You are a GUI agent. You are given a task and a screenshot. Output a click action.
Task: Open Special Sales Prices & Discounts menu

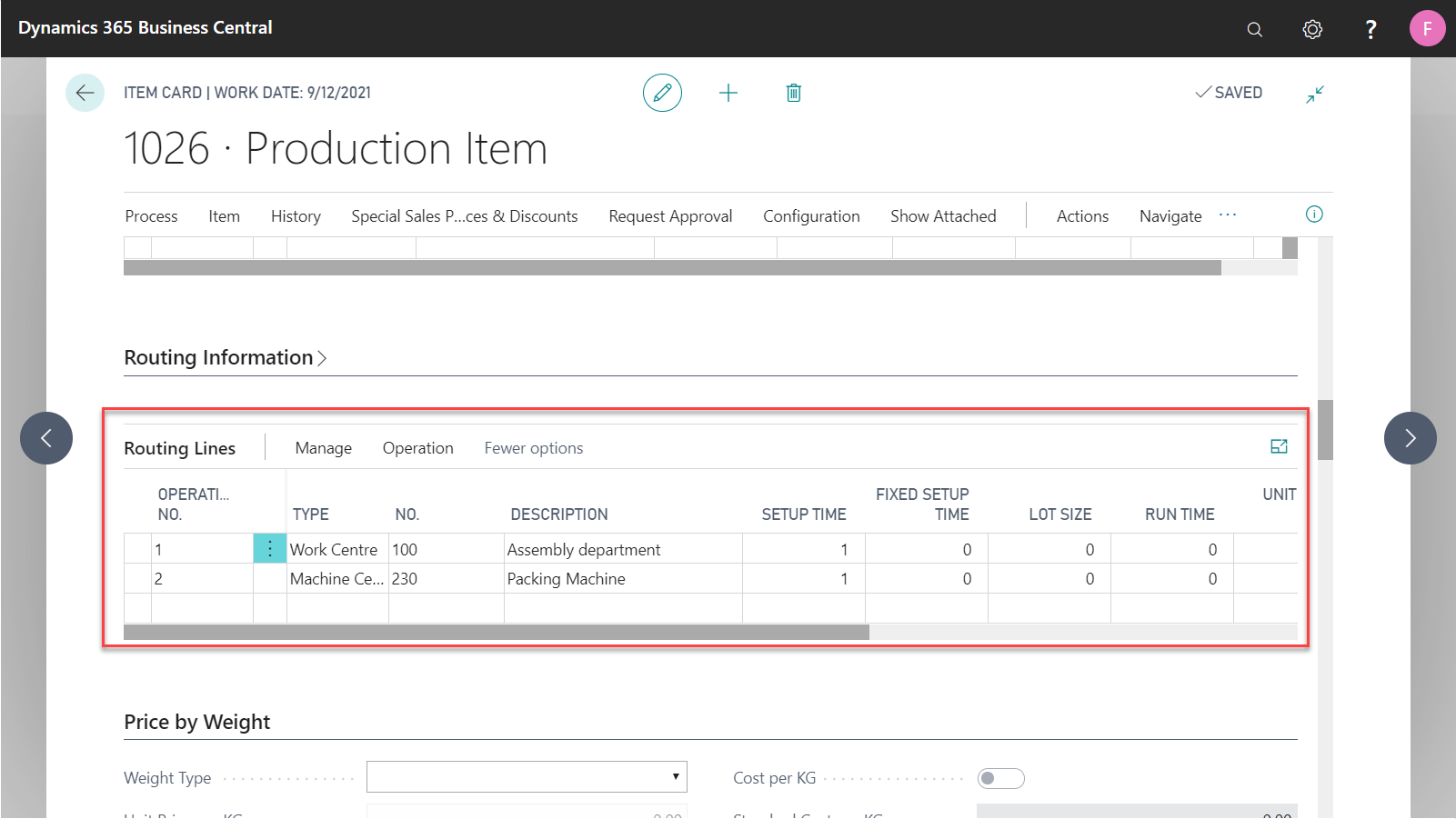[x=465, y=216]
